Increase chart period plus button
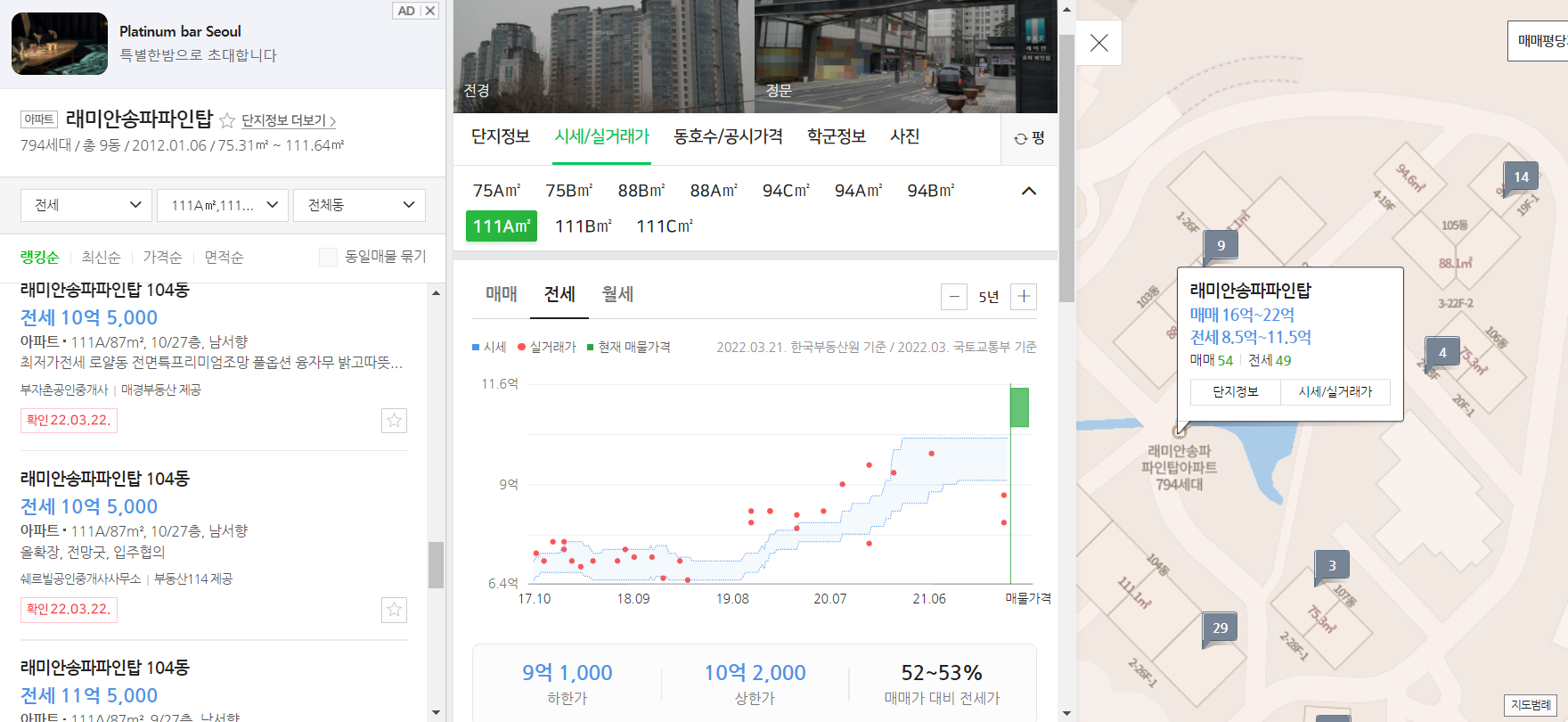 (1024, 297)
